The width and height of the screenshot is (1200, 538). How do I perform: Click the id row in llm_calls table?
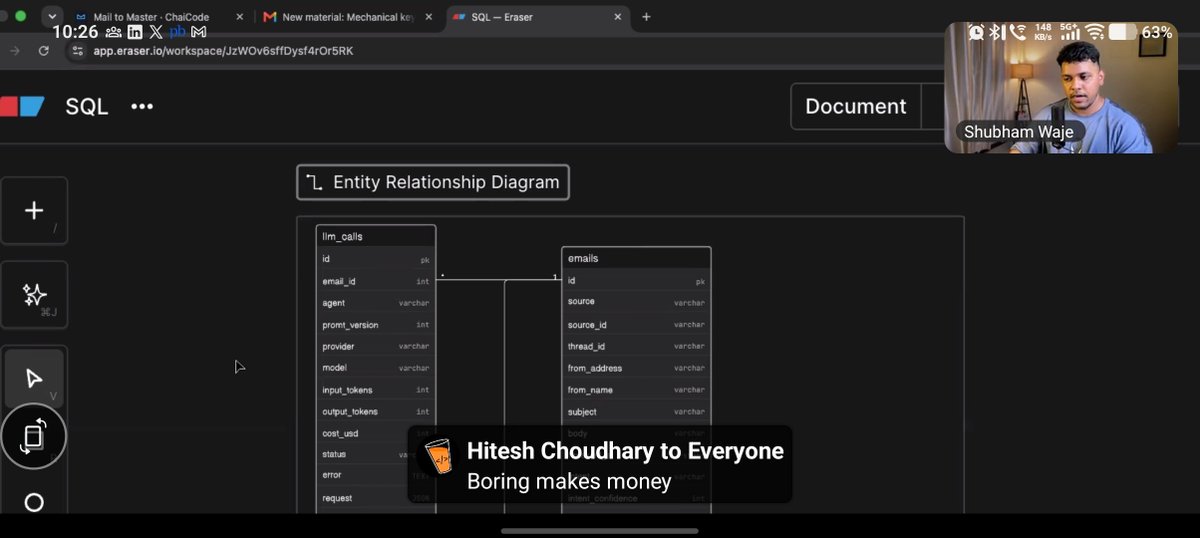point(376,259)
